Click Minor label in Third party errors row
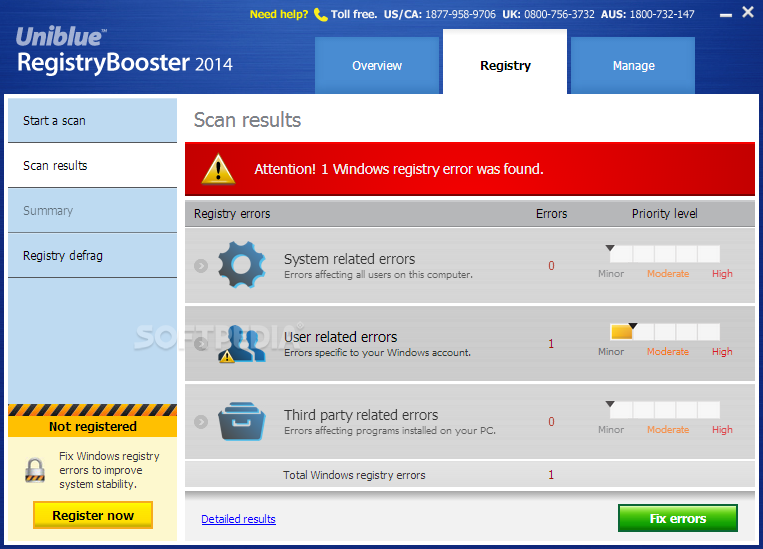Image resolution: width=763 pixels, height=549 pixels. click(x=611, y=430)
